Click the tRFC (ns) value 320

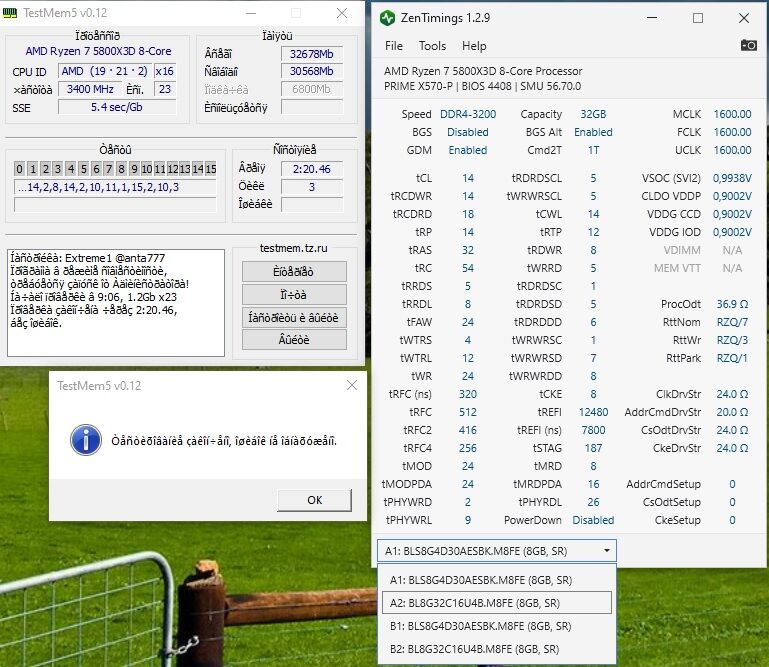click(x=468, y=394)
